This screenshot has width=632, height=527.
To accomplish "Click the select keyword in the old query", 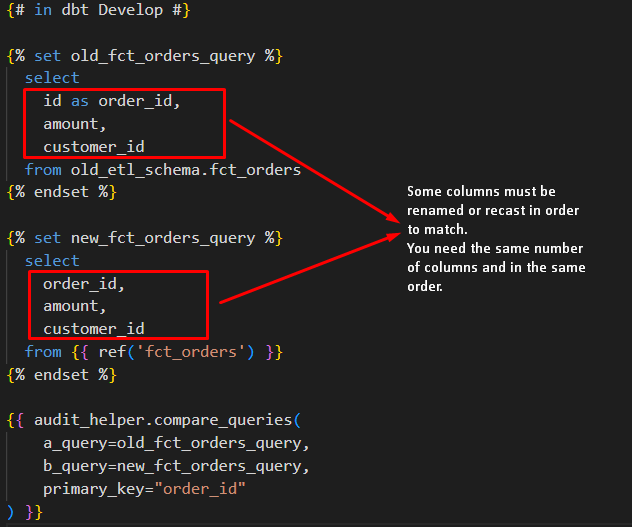I will (52, 78).
